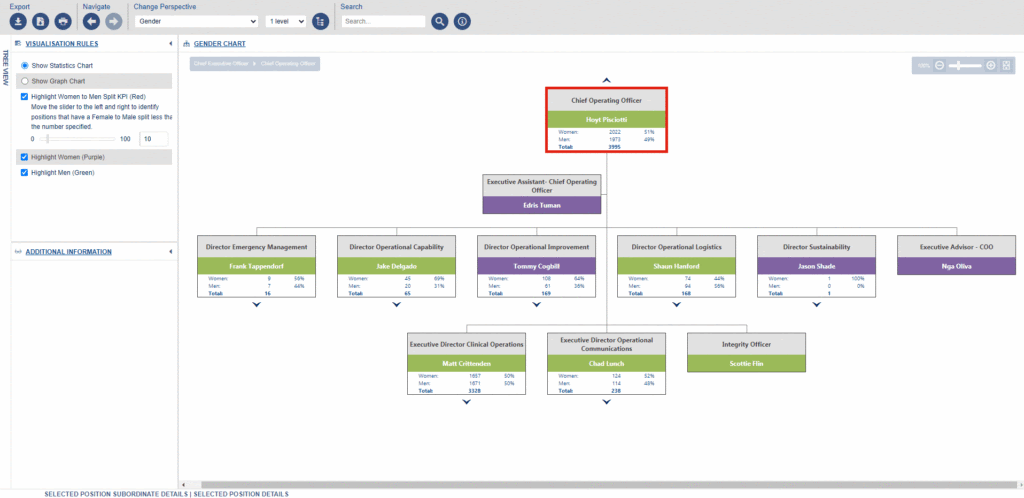Click the Visualisation Rules panel icon
Image resolution: width=1024 pixels, height=498 pixels.
tap(18, 44)
